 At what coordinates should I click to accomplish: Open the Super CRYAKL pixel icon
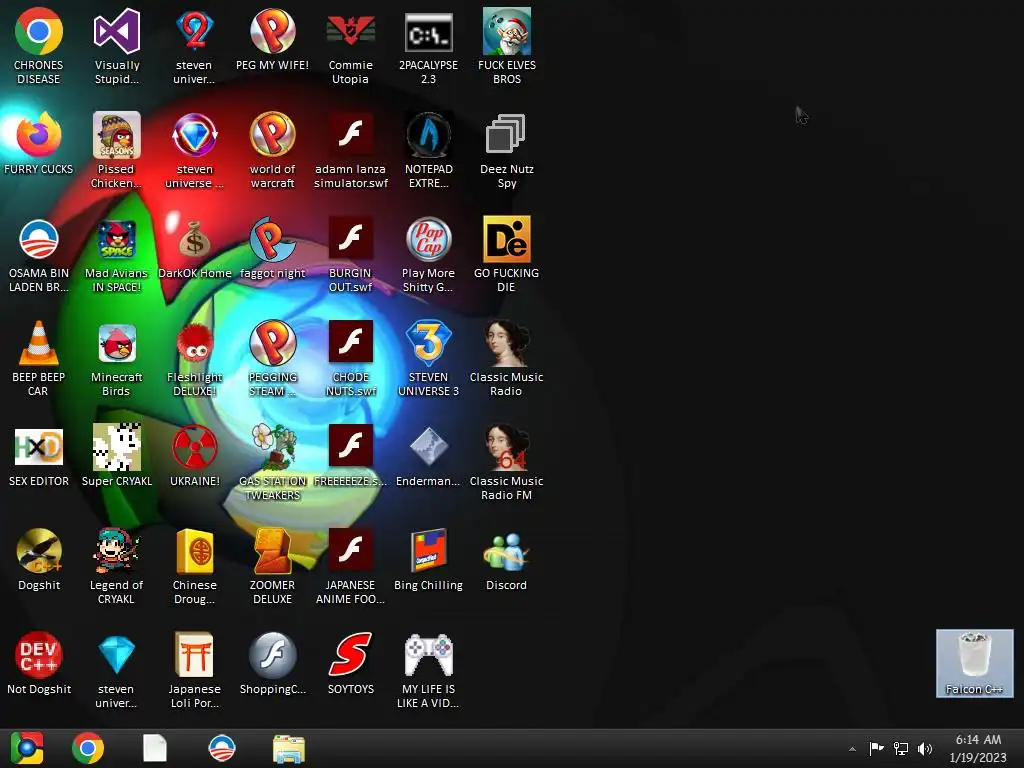(116, 447)
